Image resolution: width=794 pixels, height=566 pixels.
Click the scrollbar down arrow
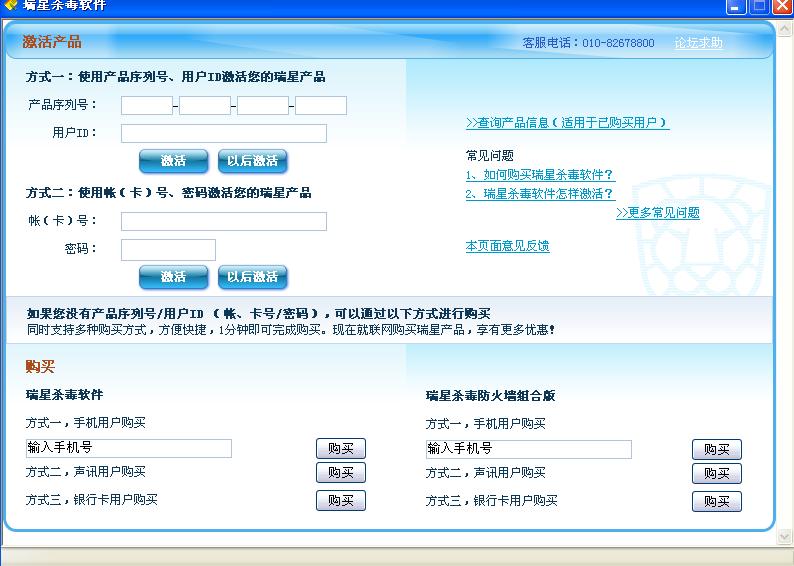(785, 536)
